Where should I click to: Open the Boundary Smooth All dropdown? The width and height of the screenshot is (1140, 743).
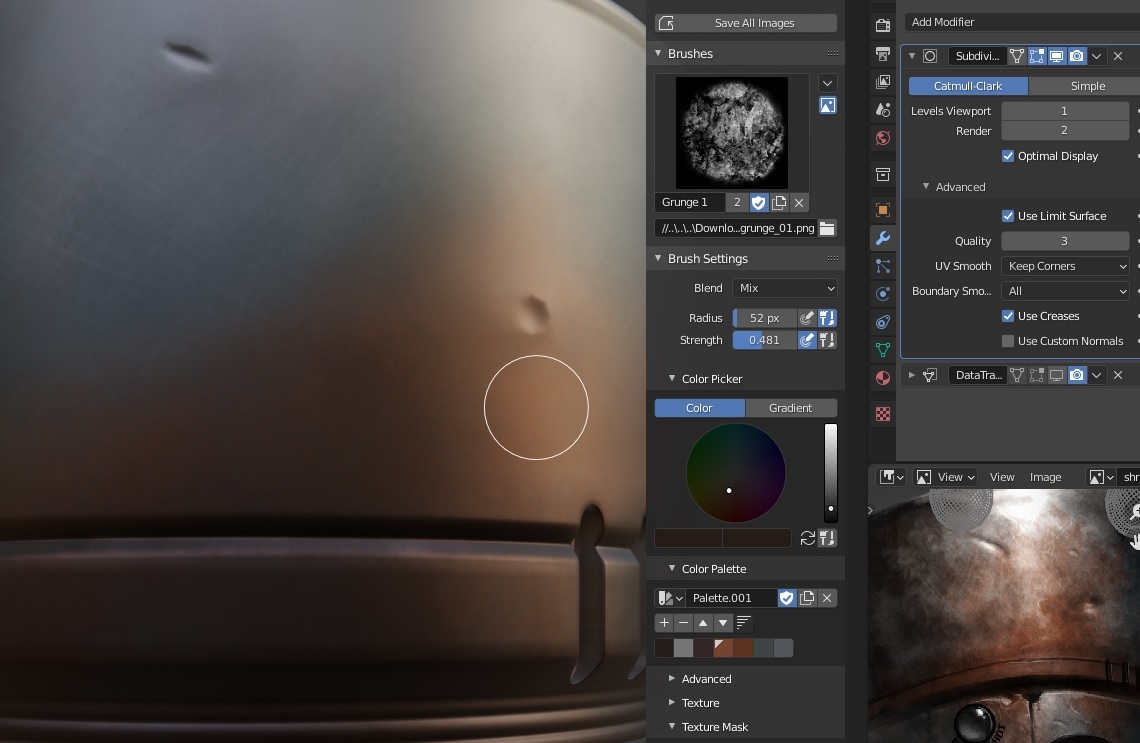coord(1065,291)
